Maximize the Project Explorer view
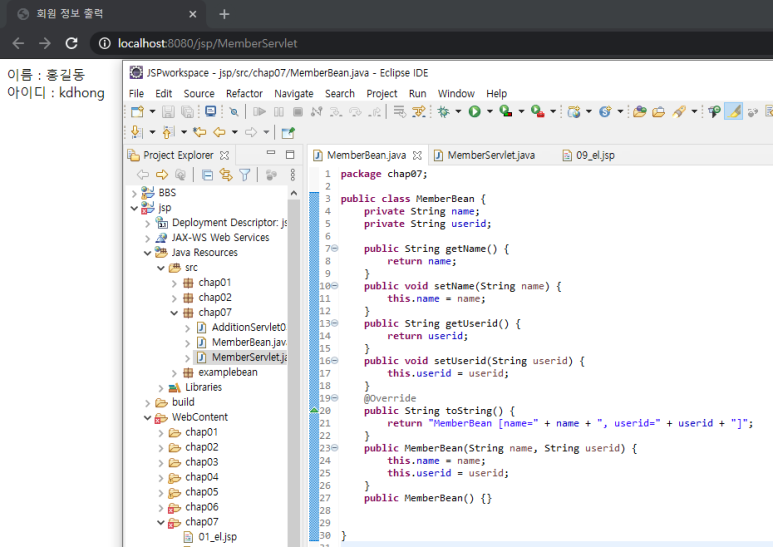Screen dimensions: 773x547 click(290, 155)
